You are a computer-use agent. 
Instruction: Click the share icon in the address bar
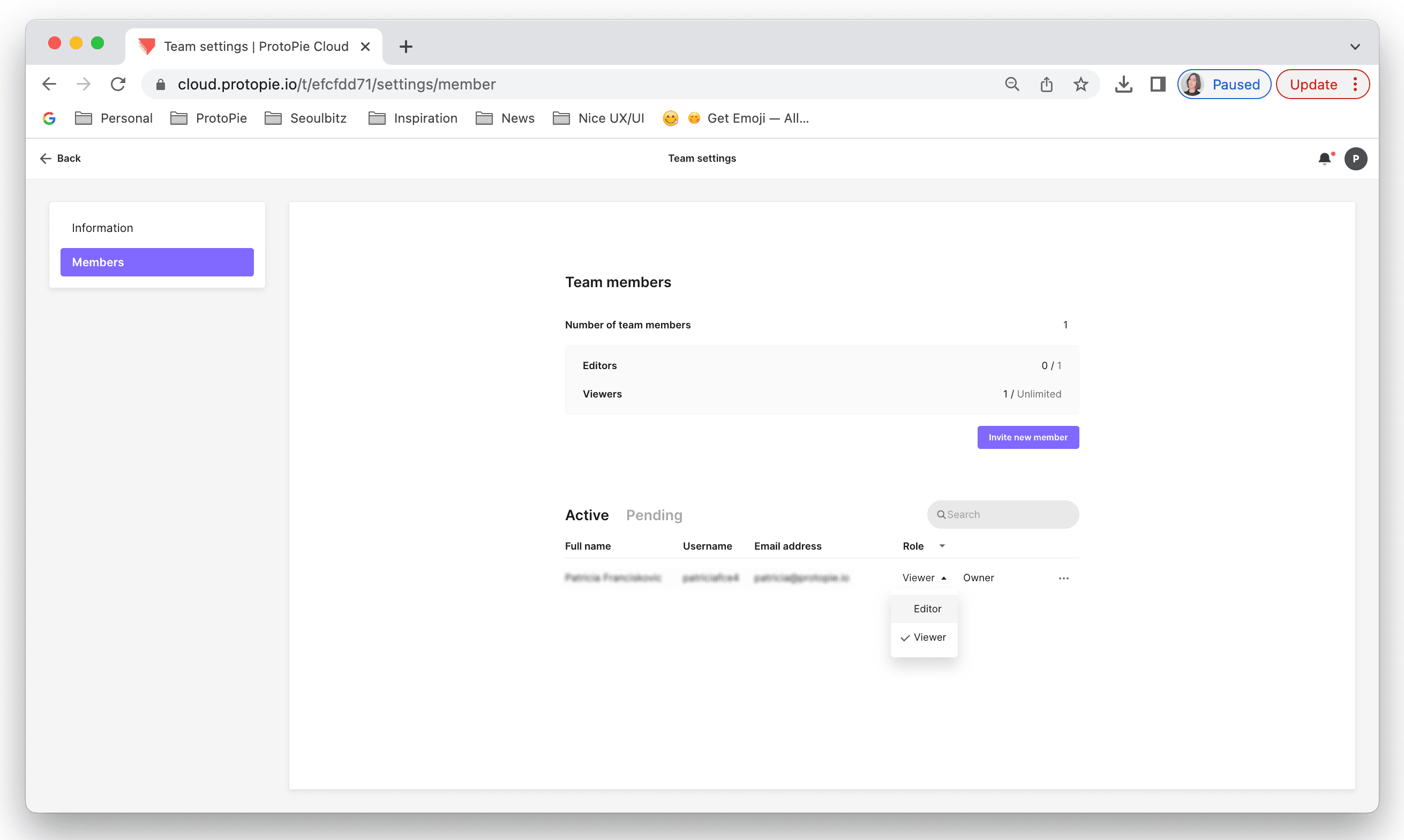coord(1046,84)
